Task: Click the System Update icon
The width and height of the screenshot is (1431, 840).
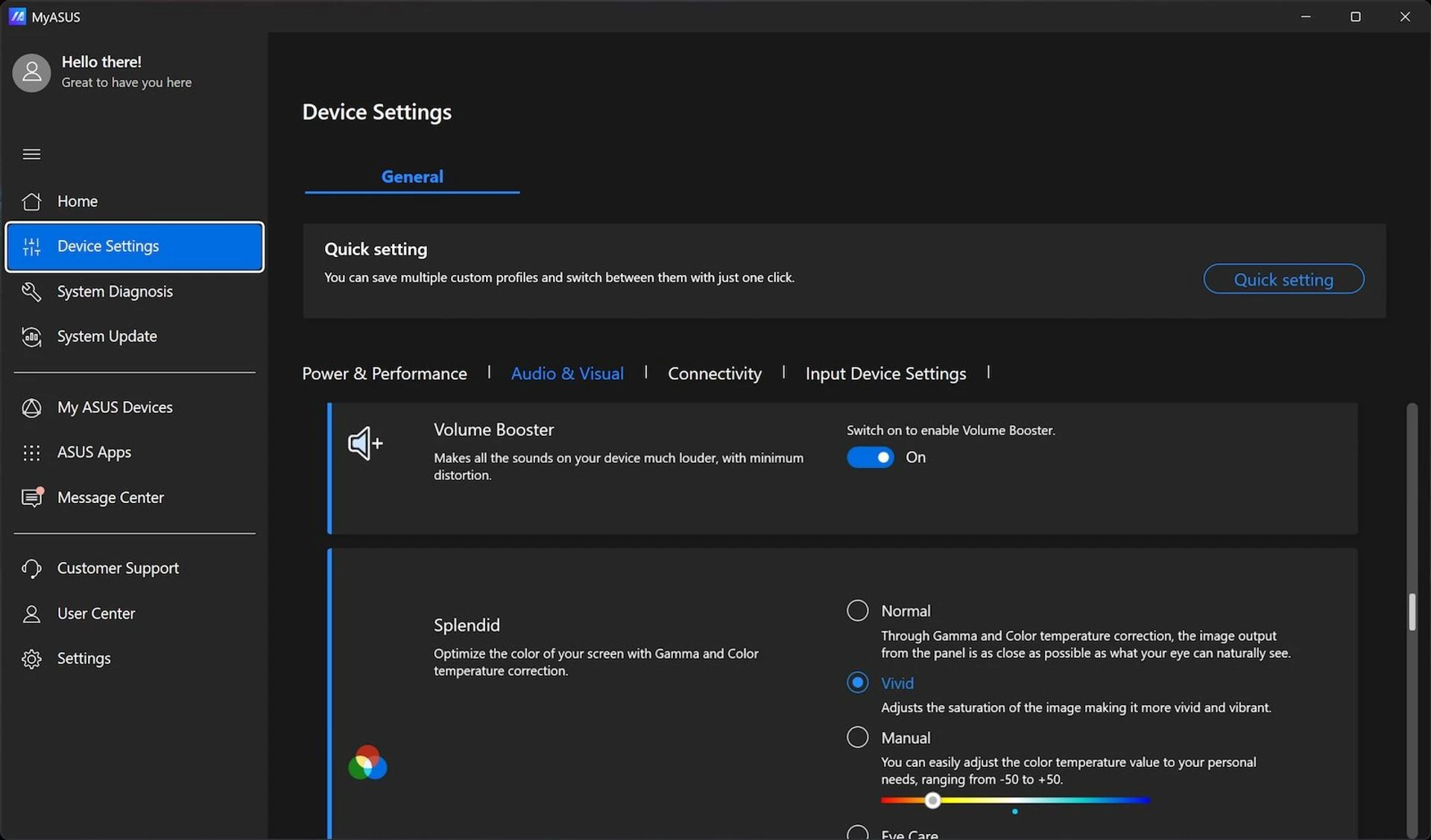Action: tap(31, 337)
